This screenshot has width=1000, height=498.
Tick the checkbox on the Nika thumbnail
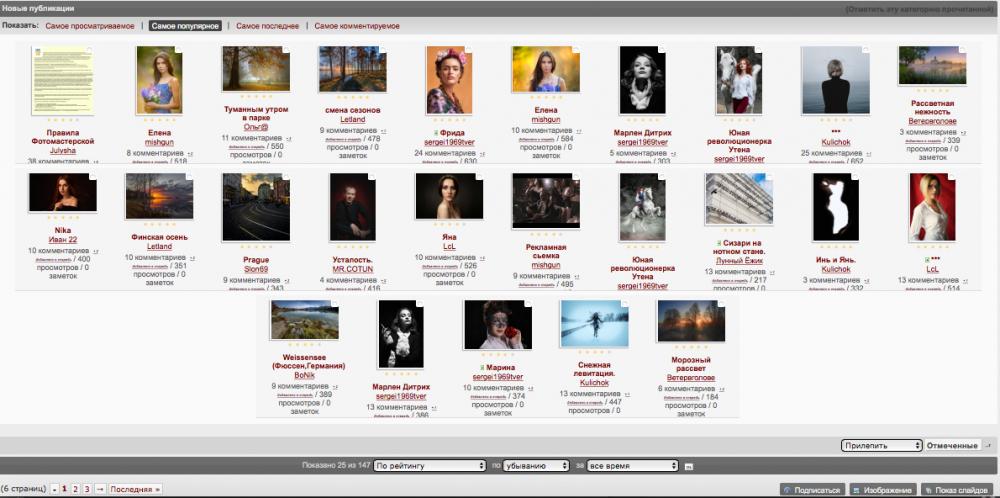point(93,177)
